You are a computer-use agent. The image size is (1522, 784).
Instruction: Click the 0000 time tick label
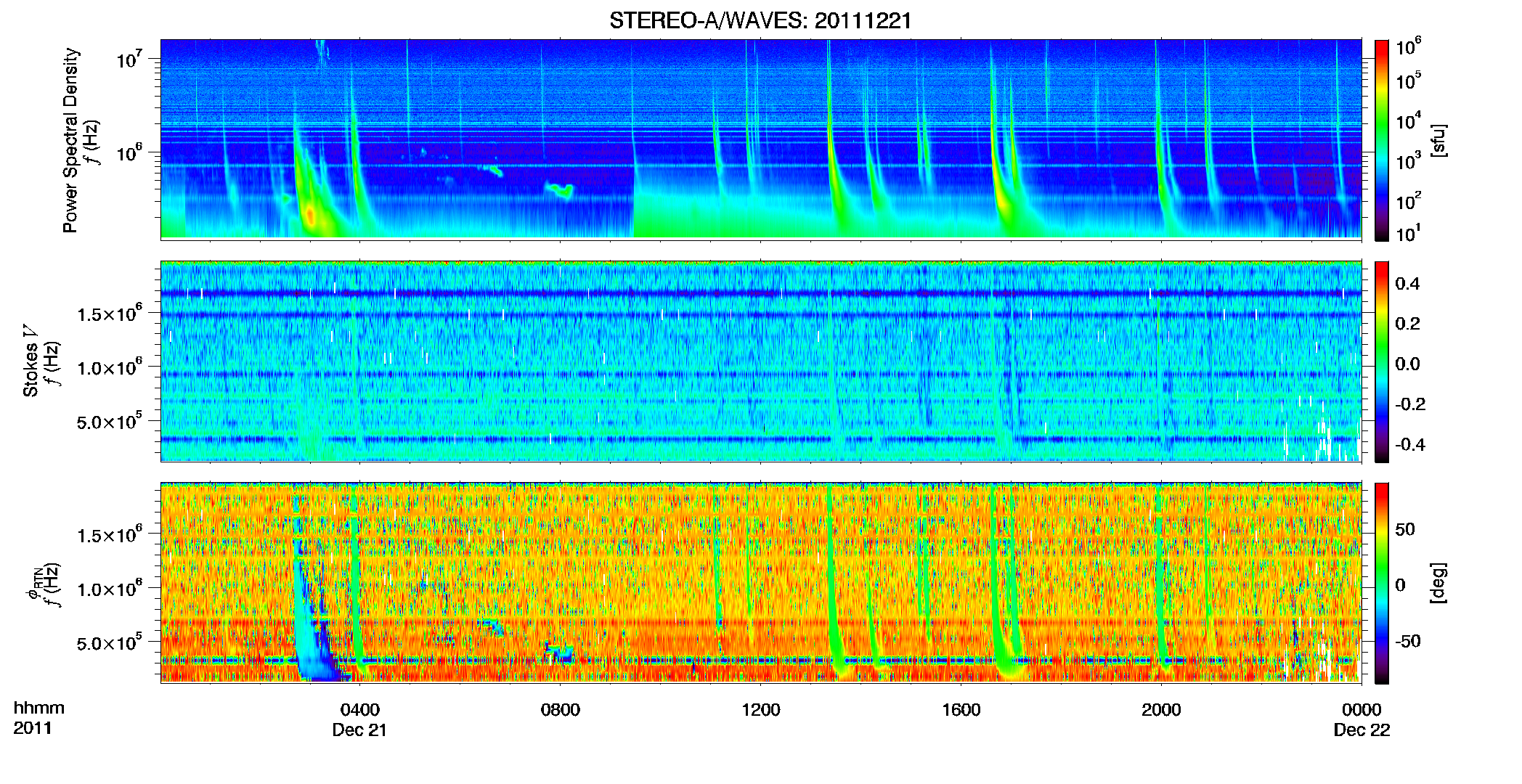pos(1362,710)
